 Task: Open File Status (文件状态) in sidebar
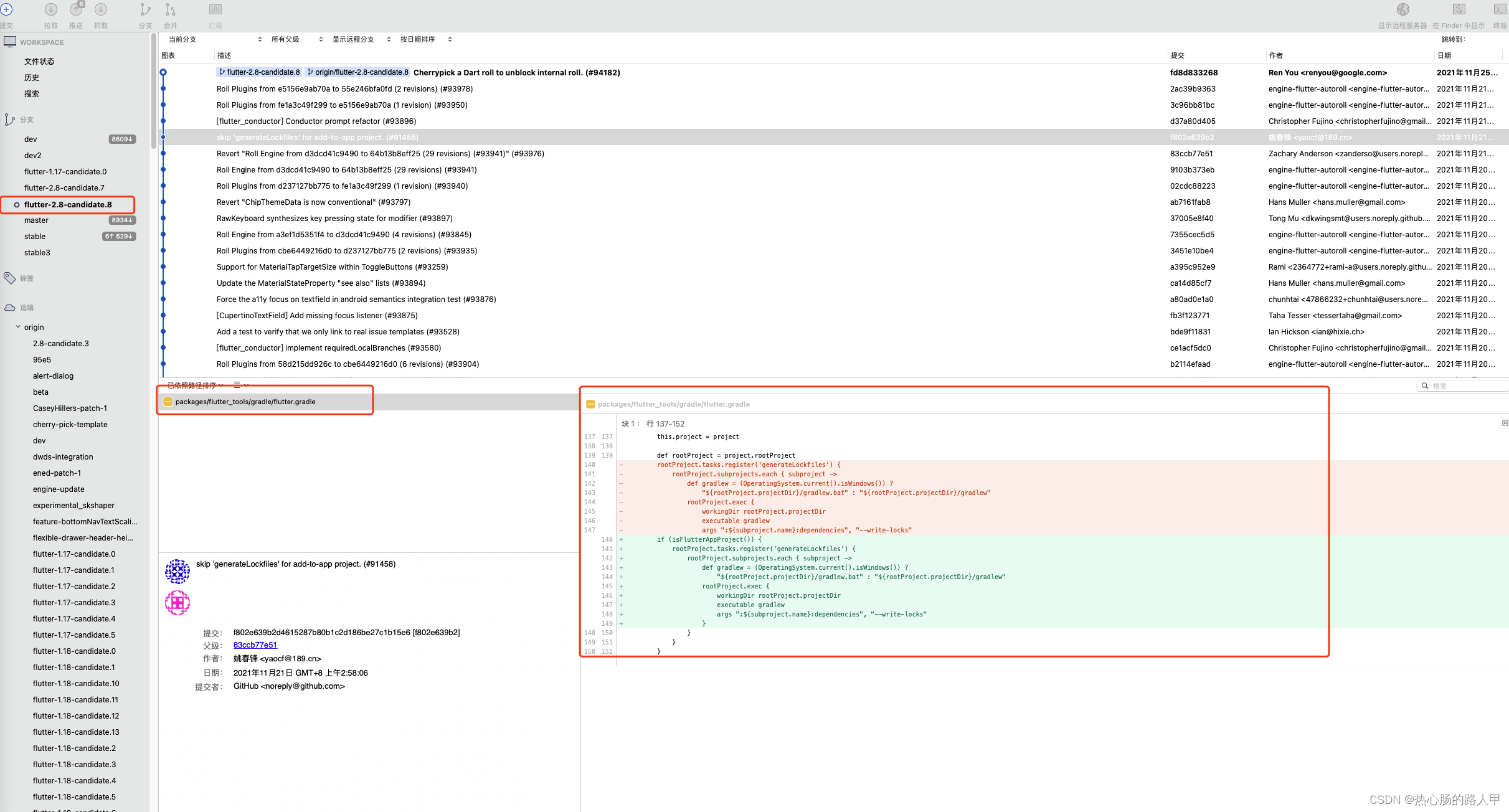tap(39, 61)
